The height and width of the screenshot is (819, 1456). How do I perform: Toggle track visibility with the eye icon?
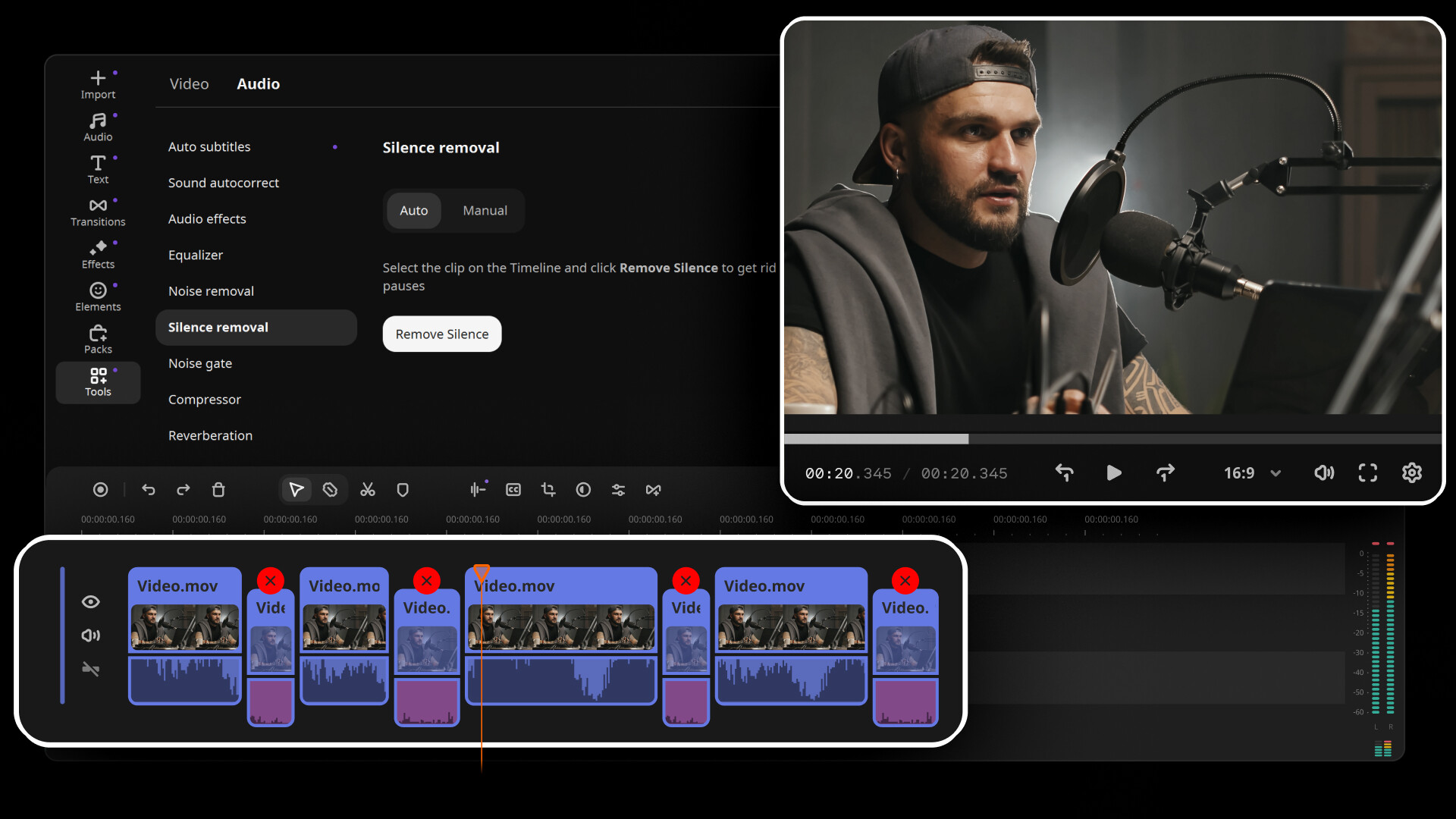click(90, 601)
